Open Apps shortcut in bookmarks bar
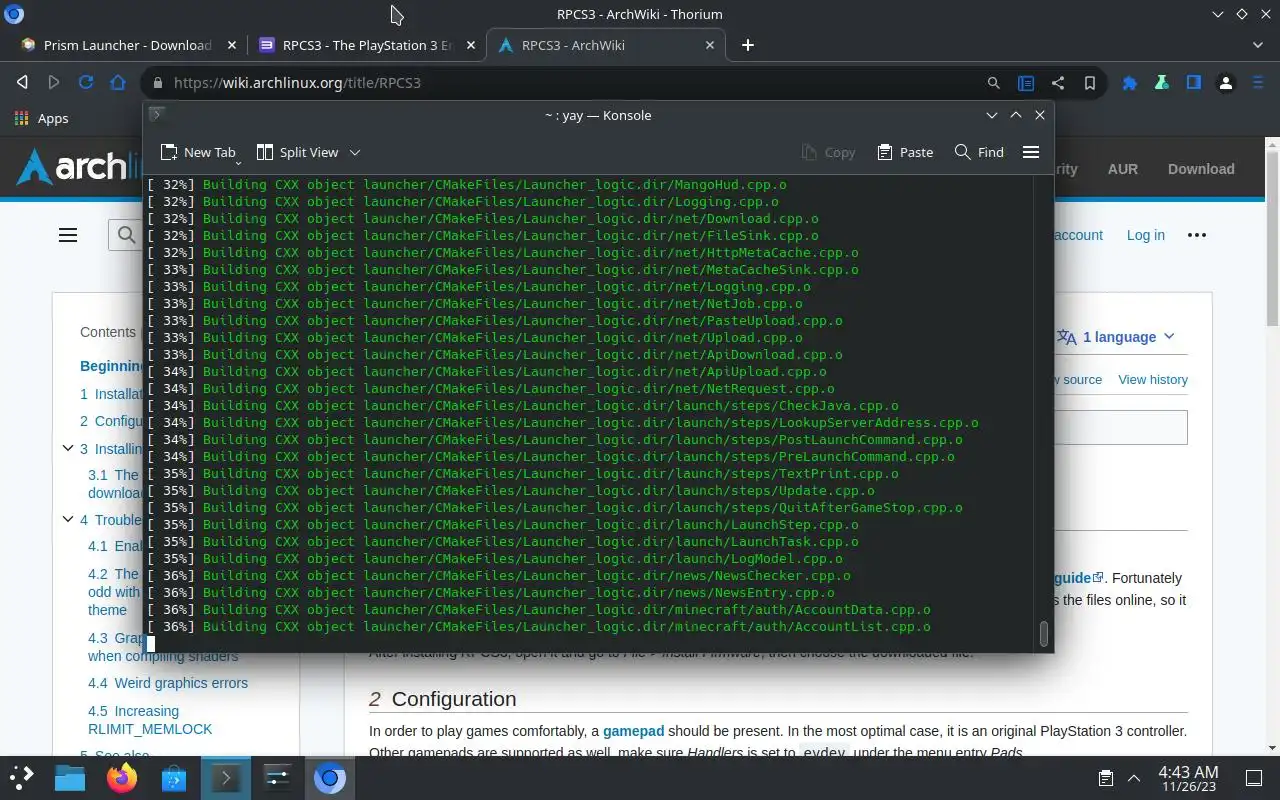The width and height of the screenshot is (1280, 800). click(42, 118)
